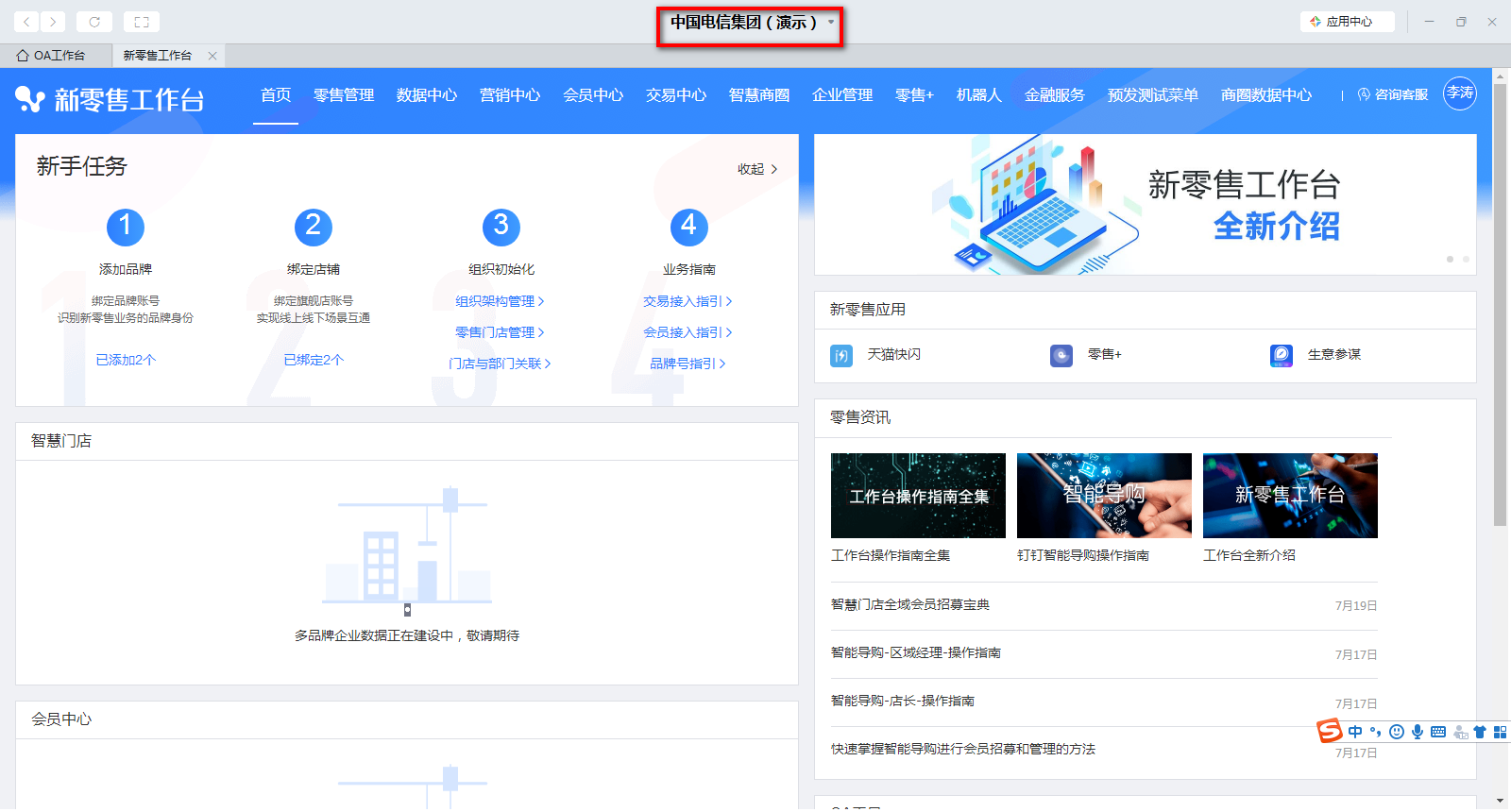Switch banner using the first carousel dot

(x=1450, y=259)
